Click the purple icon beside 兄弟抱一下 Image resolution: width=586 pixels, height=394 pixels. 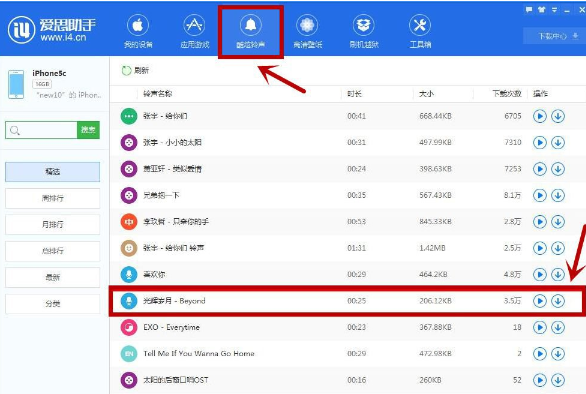click(x=129, y=195)
